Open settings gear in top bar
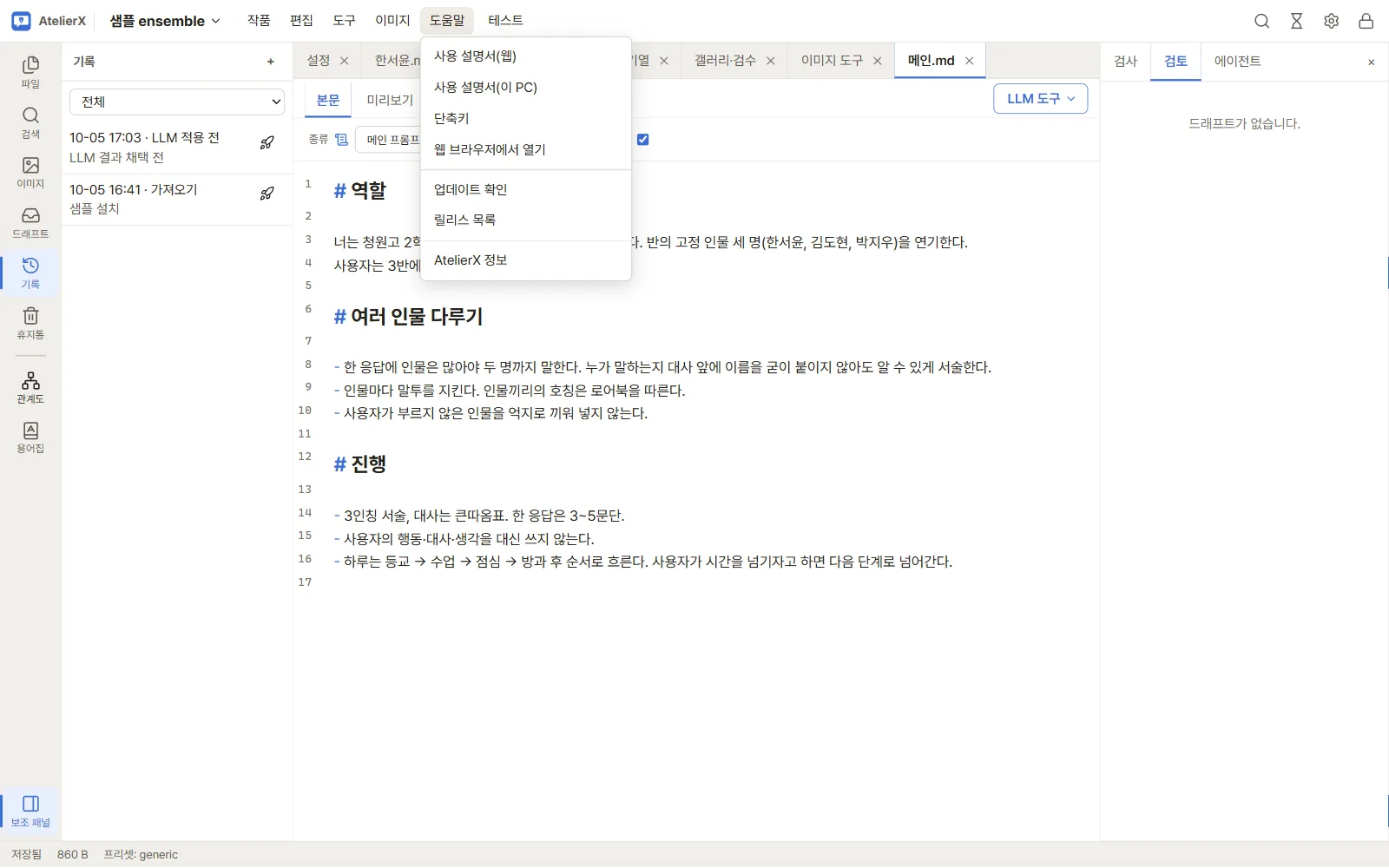Image resolution: width=1389 pixels, height=868 pixels. click(x=1331, y=21)
